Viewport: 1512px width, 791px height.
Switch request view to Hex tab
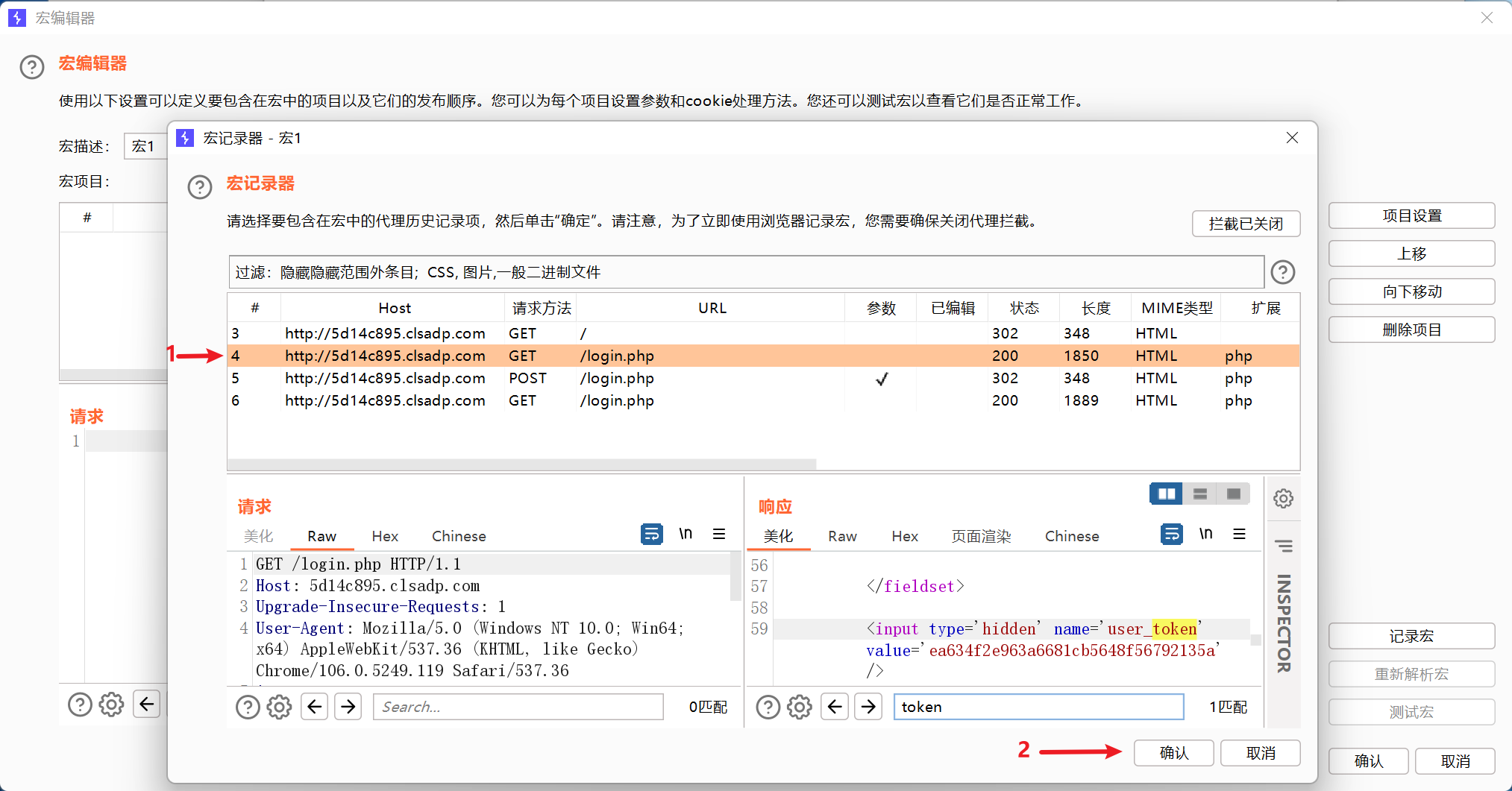(385, 536)
